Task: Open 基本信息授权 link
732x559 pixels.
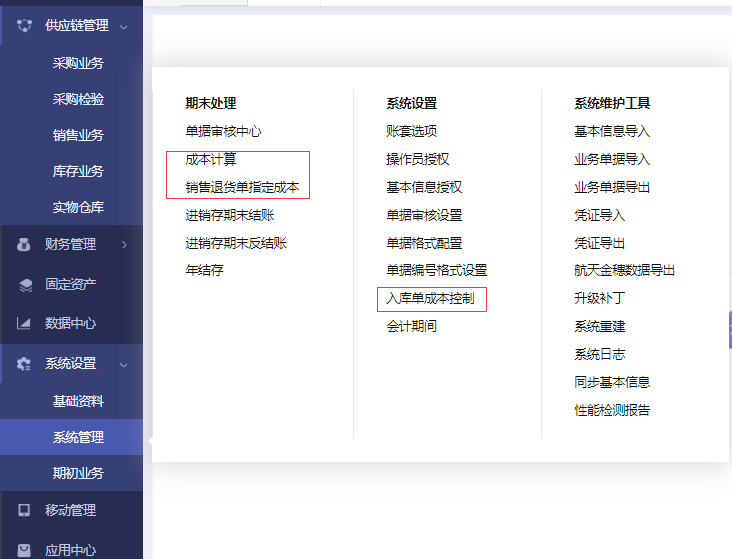Action: (424, 187)
